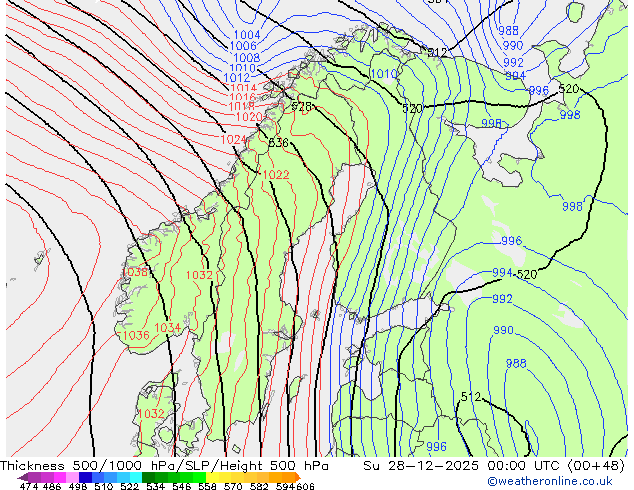Click the legend value 510

104,486
